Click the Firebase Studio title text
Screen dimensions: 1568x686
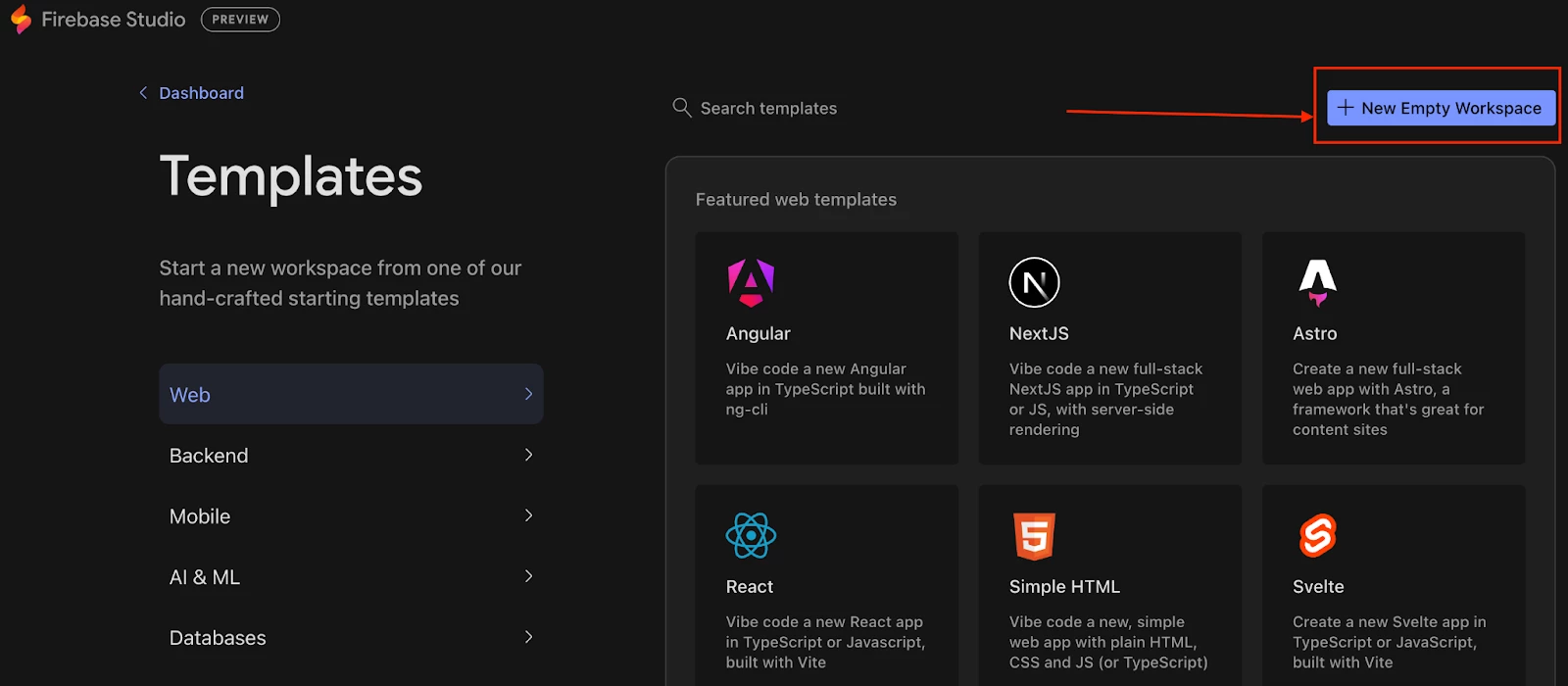pos(114,20)
